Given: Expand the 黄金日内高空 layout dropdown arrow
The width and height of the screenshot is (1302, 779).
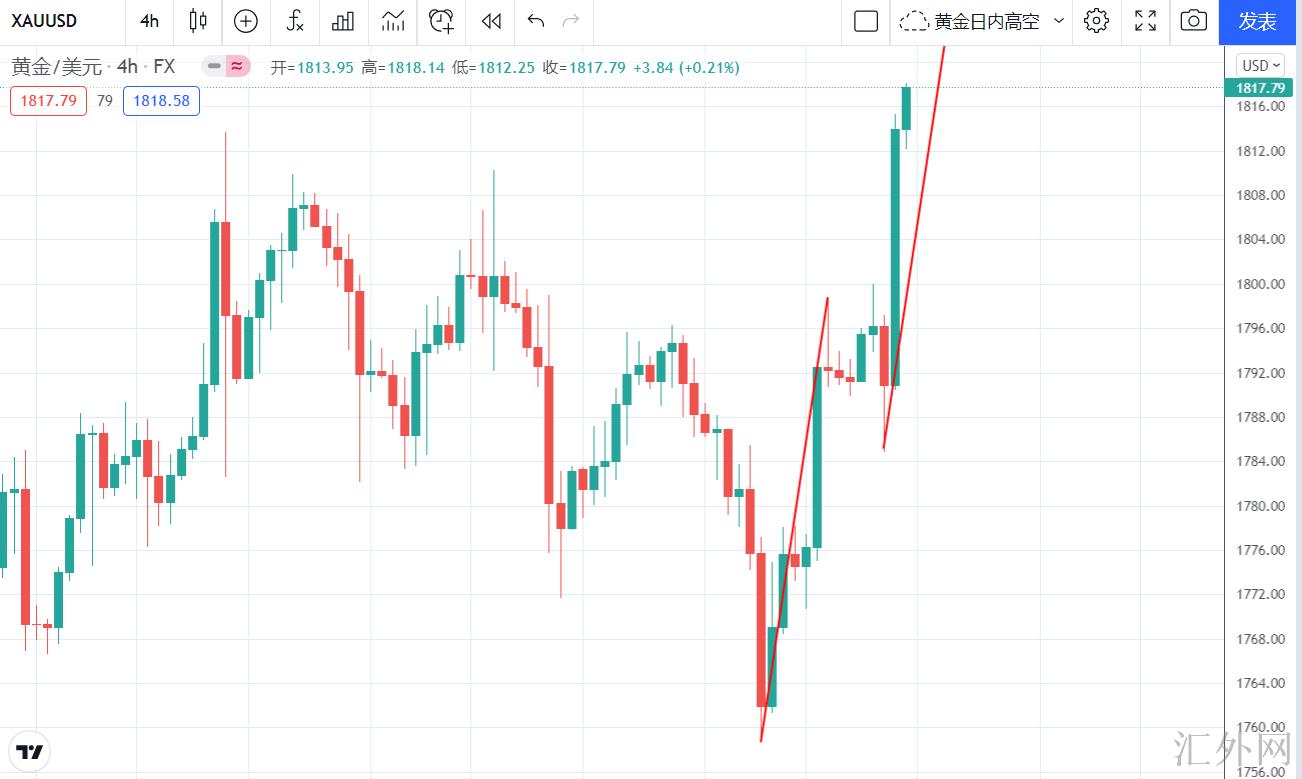Looking at the screenshot, I should pos(1059,21).
